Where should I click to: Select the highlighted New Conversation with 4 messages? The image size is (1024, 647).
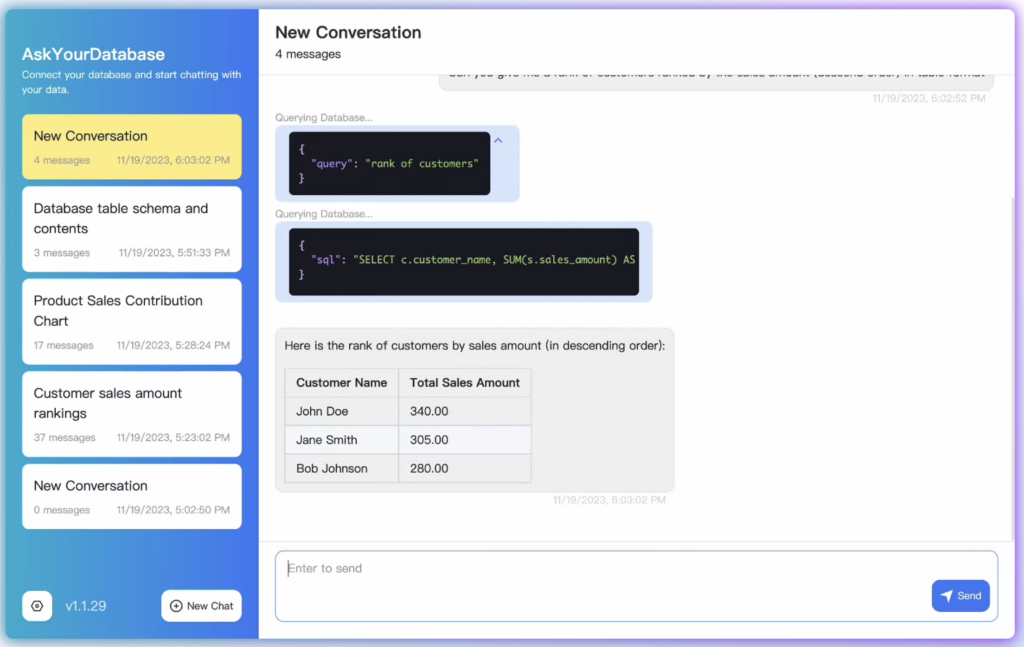pyautogui.click(x=131, y=146)
